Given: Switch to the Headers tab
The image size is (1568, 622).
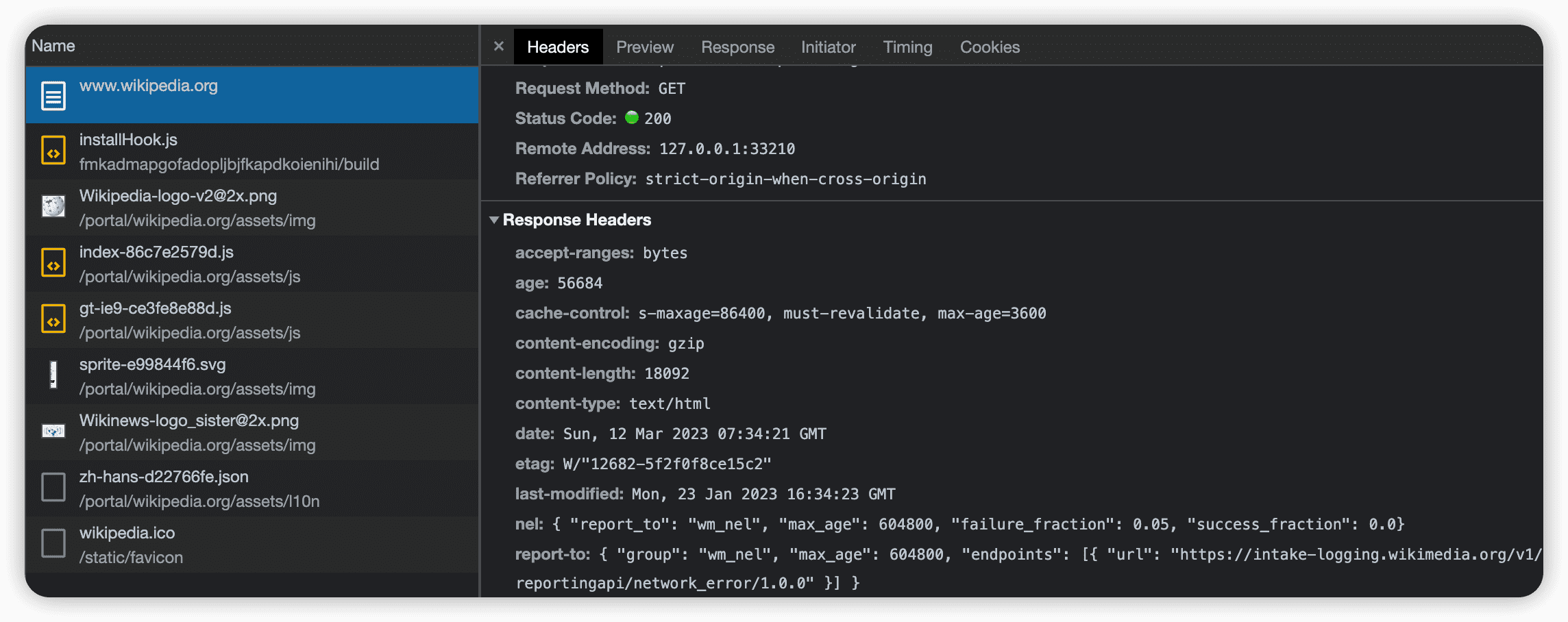Looking at the screenshot, I should [x=558, y=47].
